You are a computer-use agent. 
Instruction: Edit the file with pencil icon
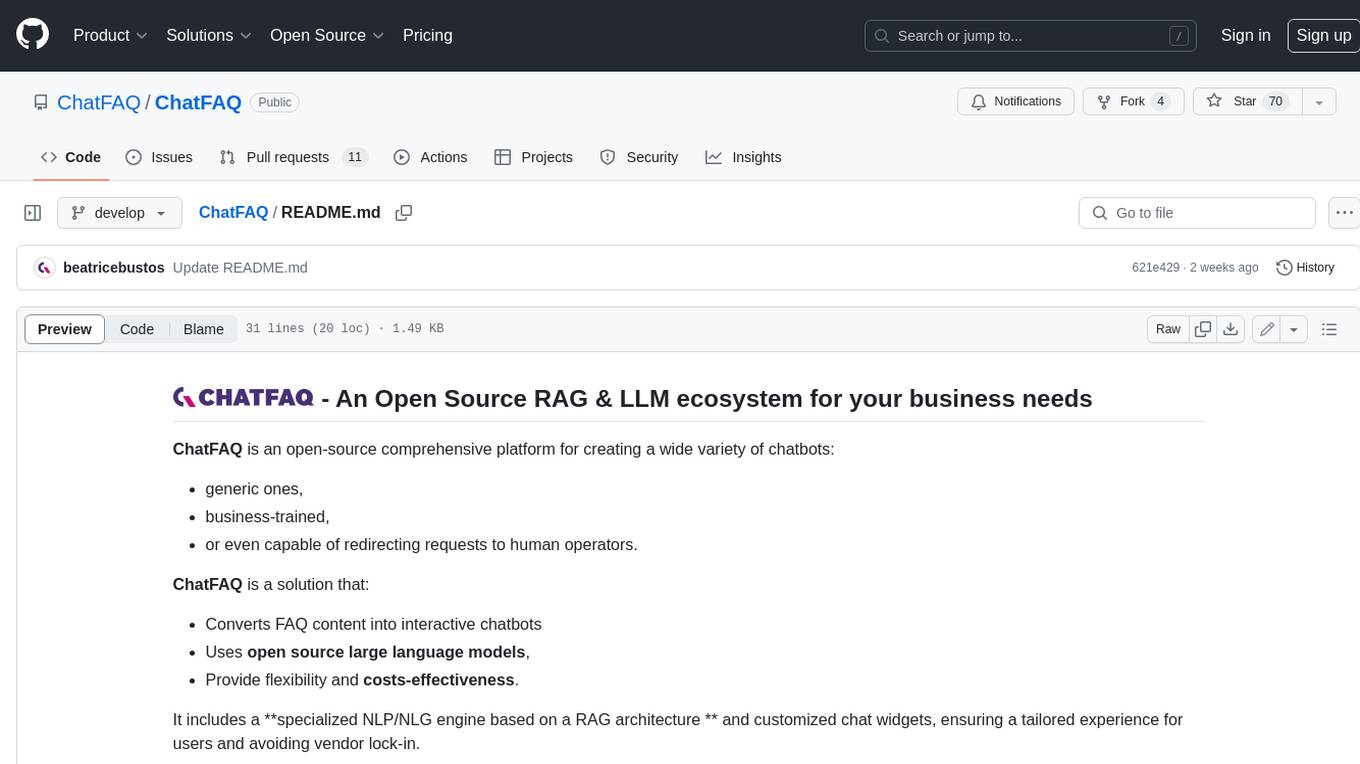[x=1266, y=329]
